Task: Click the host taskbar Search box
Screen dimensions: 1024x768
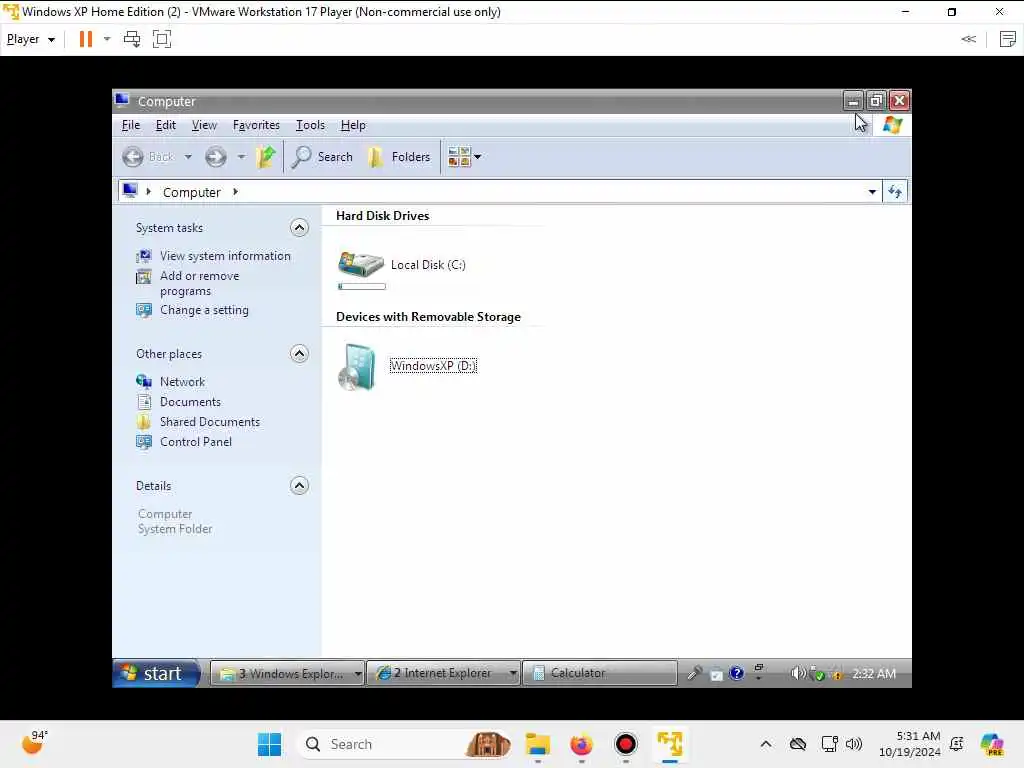Action: coord(404,744)
